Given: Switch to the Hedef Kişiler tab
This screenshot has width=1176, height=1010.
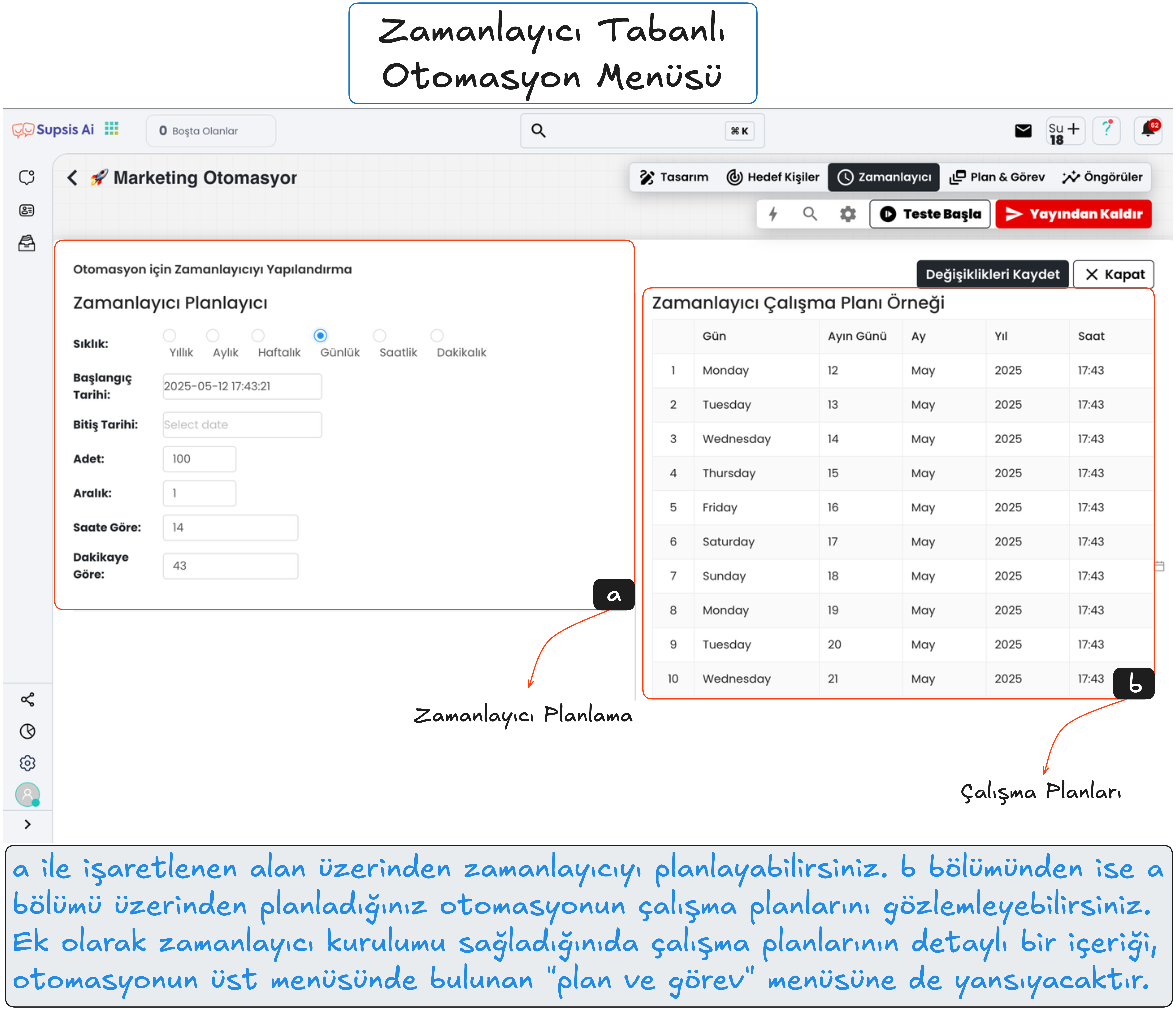Looking at the screenshot, I should coord(773,177).
